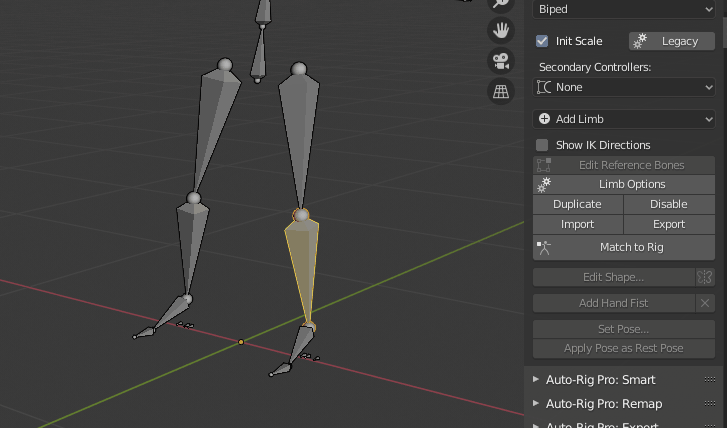Open the Add Limb dropdown
Screen dimensions: 727x428
click(624, 119)
